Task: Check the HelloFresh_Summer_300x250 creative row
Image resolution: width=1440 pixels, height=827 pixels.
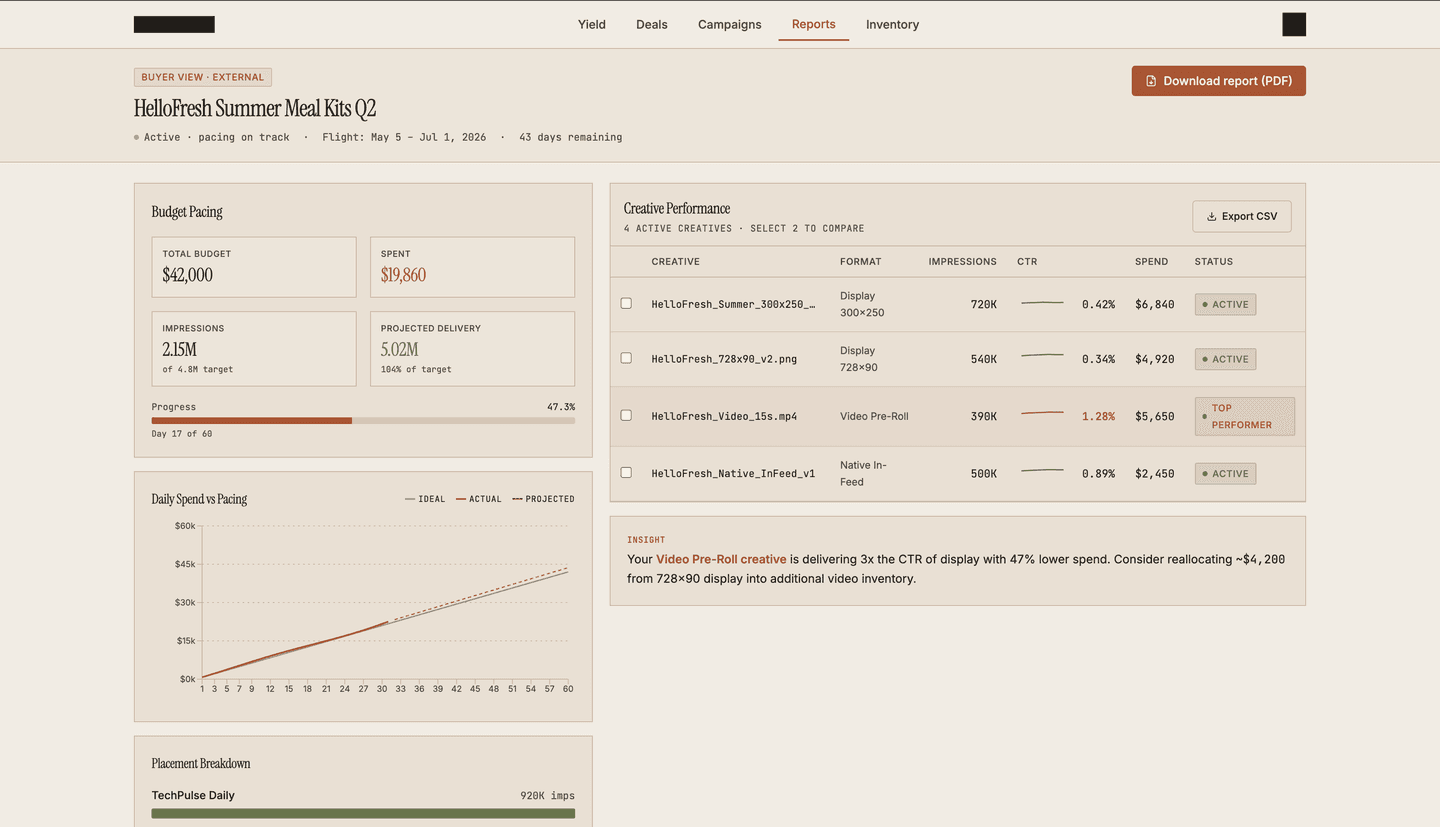Action: pos(626,303)
